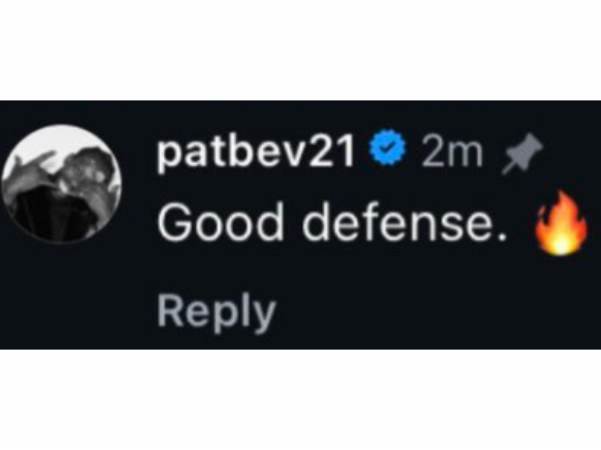Click the fire emoji after the comment
The image size is (601, 450).
(561, 223)
